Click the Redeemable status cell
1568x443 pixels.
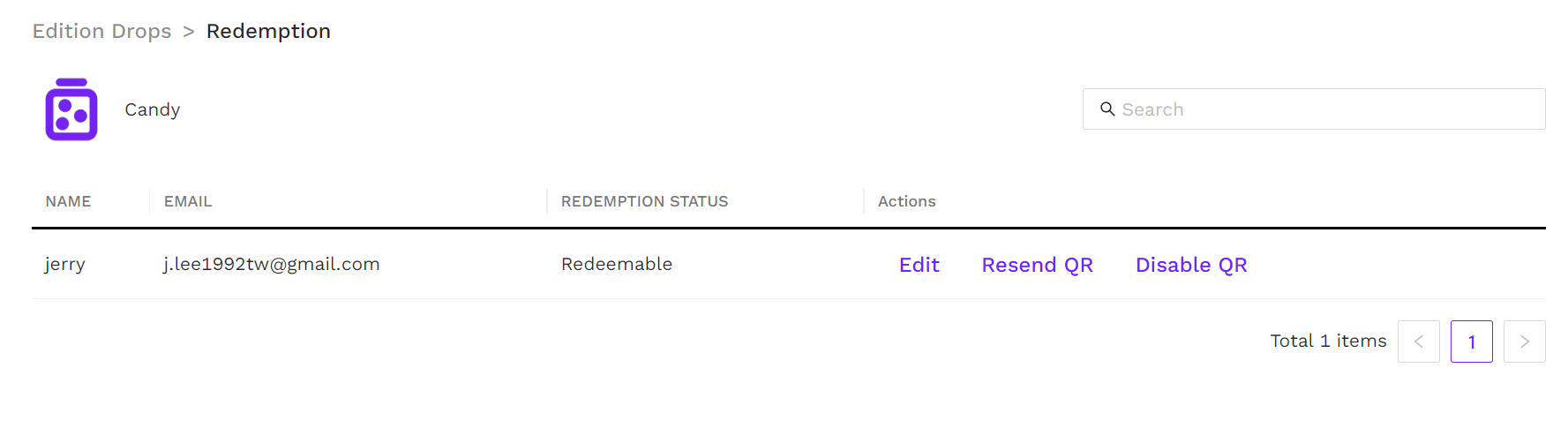(x=616, y=264)
